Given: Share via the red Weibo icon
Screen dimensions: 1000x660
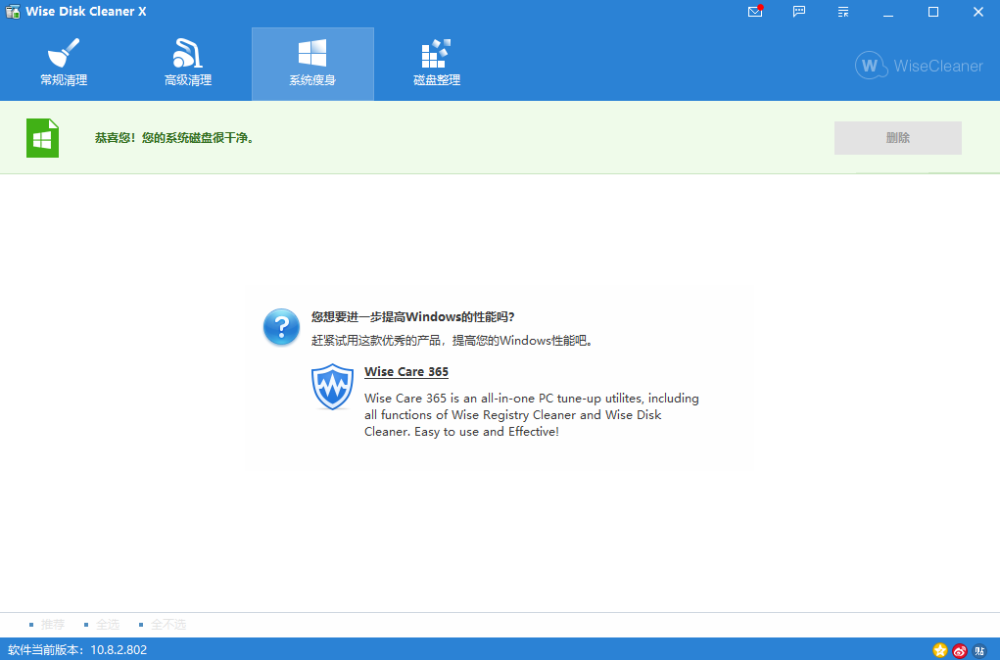Looking at the screenshot, I should 960,650.
